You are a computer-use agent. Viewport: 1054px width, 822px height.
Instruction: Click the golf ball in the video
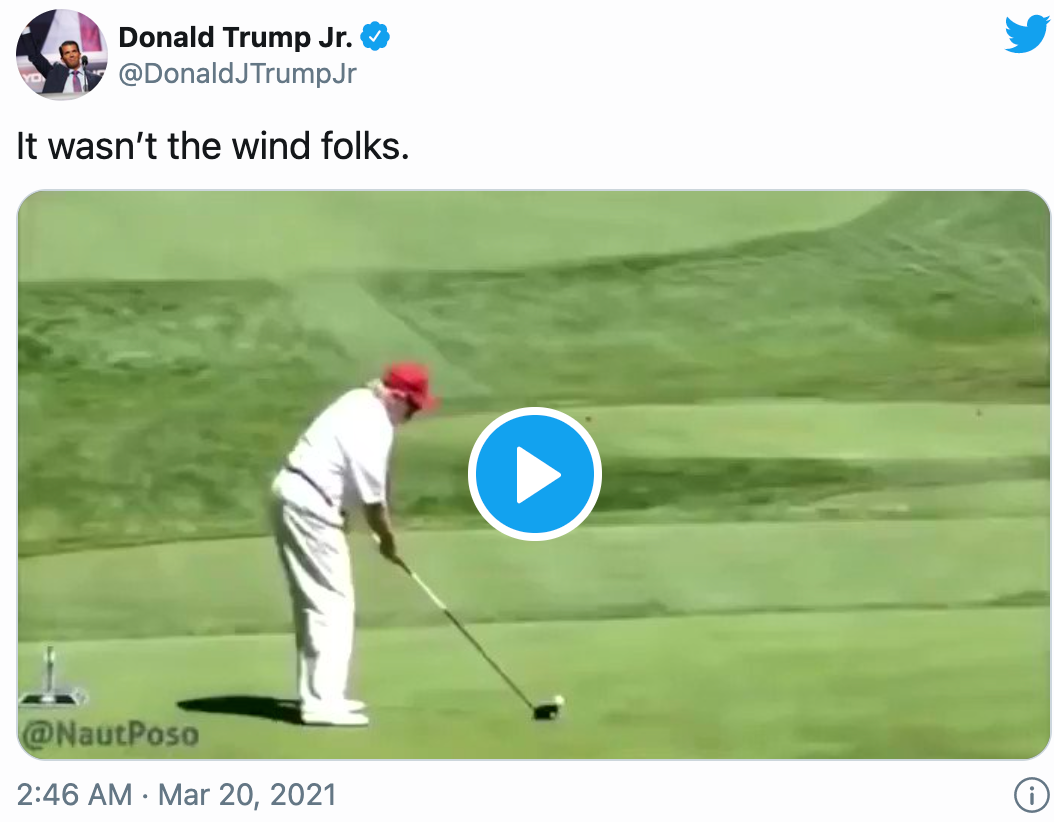pos(559,700)
